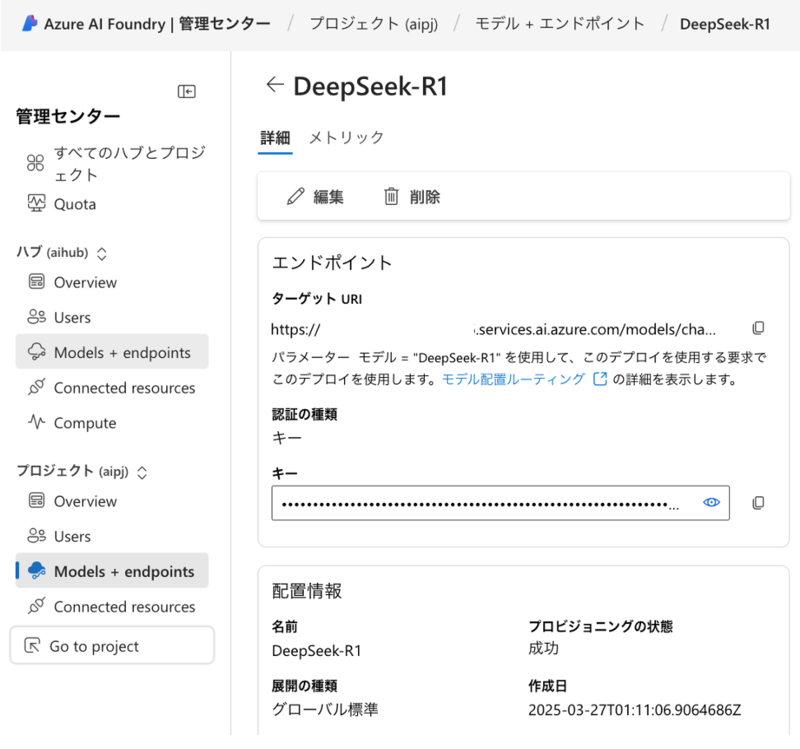This screenshot has width=800, height=749.
Task: Click the pencil icon for 編集
Action: (x=295, y=196)
